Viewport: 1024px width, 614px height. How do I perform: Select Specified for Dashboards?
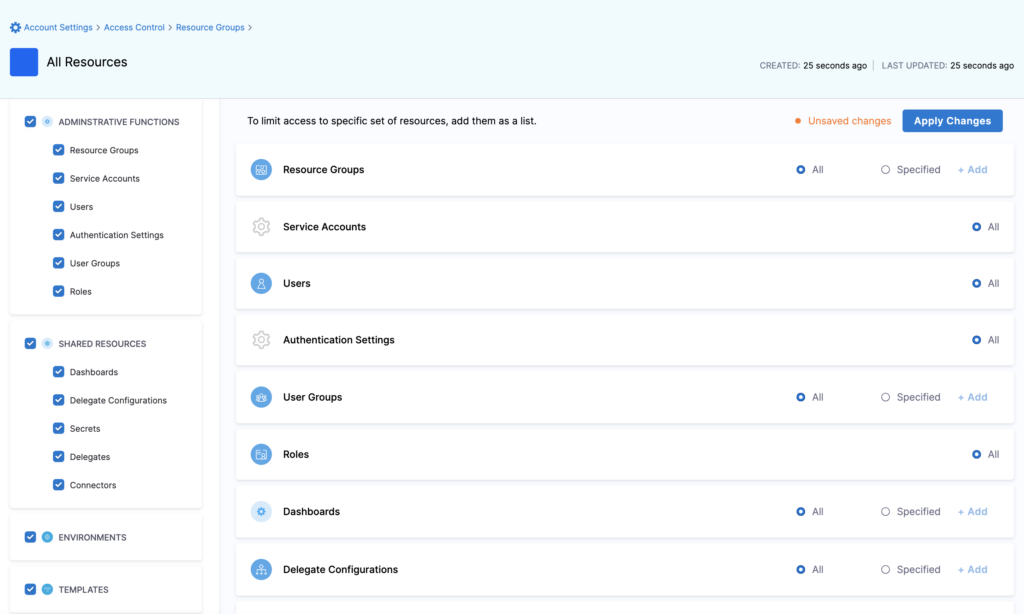coord(886,511)
